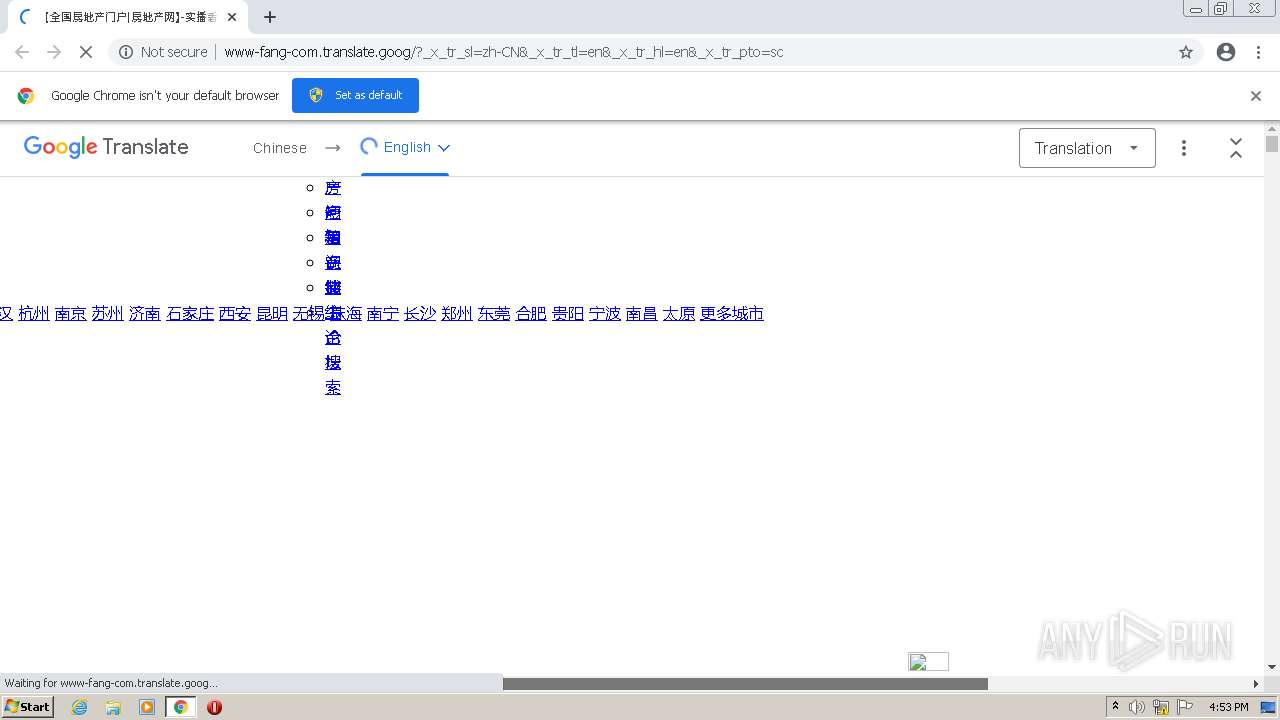This screenshot has height=720, width=1280.
Task: Click the browser back arrow
Action: (x=22, y=52)
